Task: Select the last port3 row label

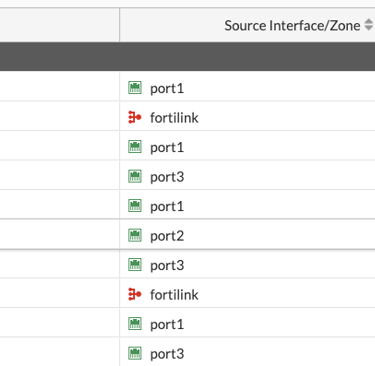Action: [167, 354]
